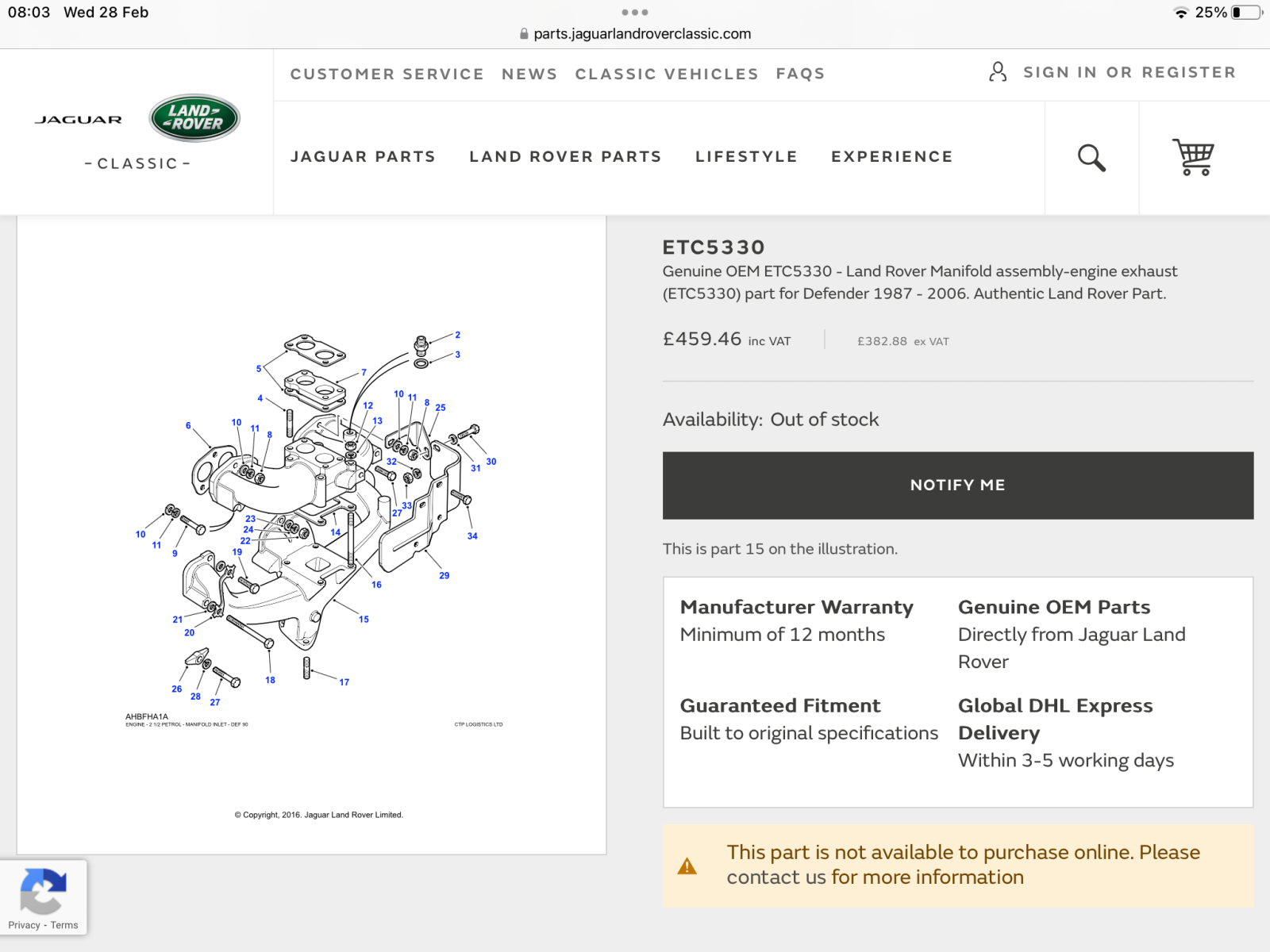Click part number 26 on the diagram
1270x952 pixels.
(x=177, y=689)
